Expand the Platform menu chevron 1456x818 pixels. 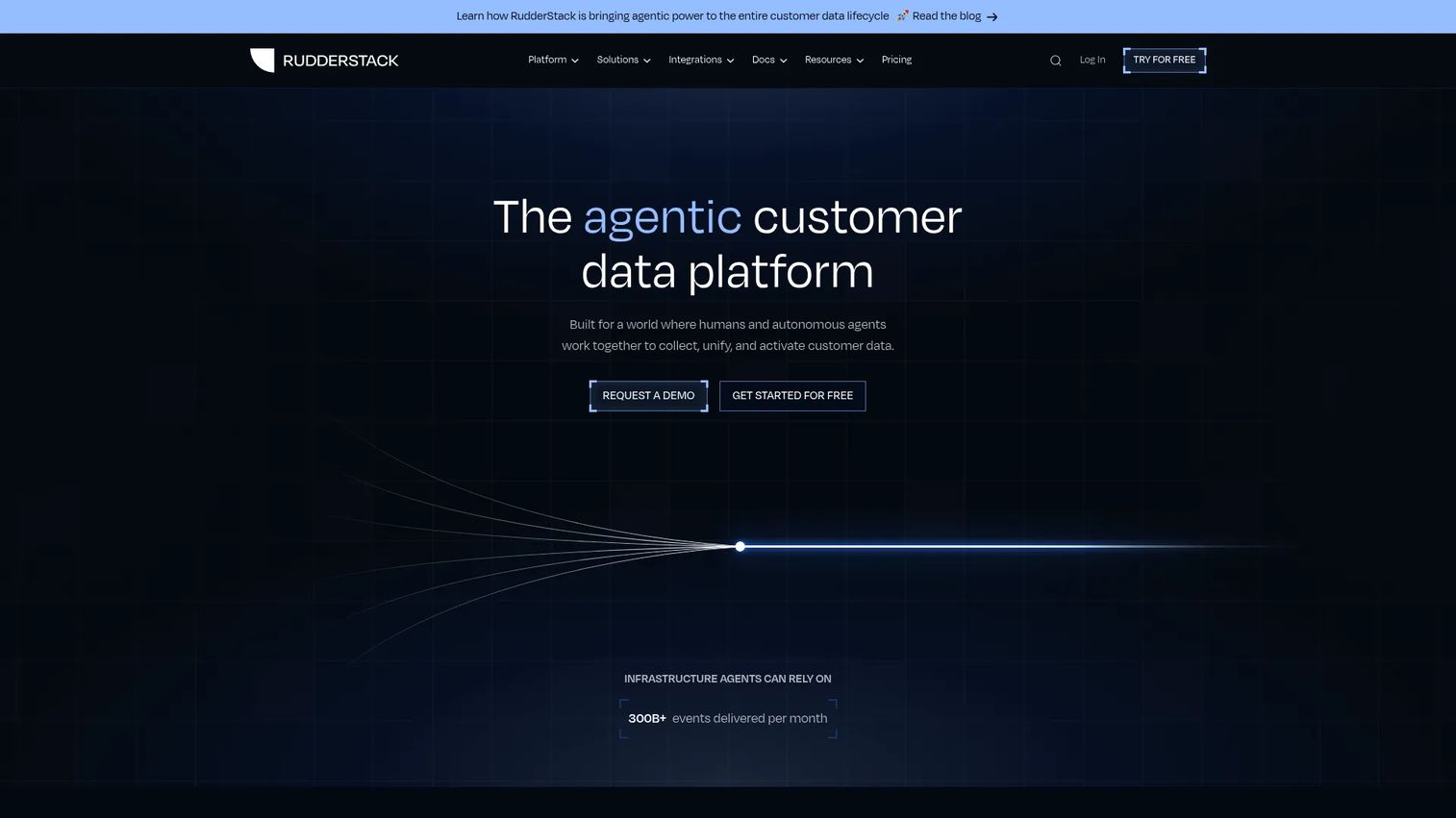(575, 61)
